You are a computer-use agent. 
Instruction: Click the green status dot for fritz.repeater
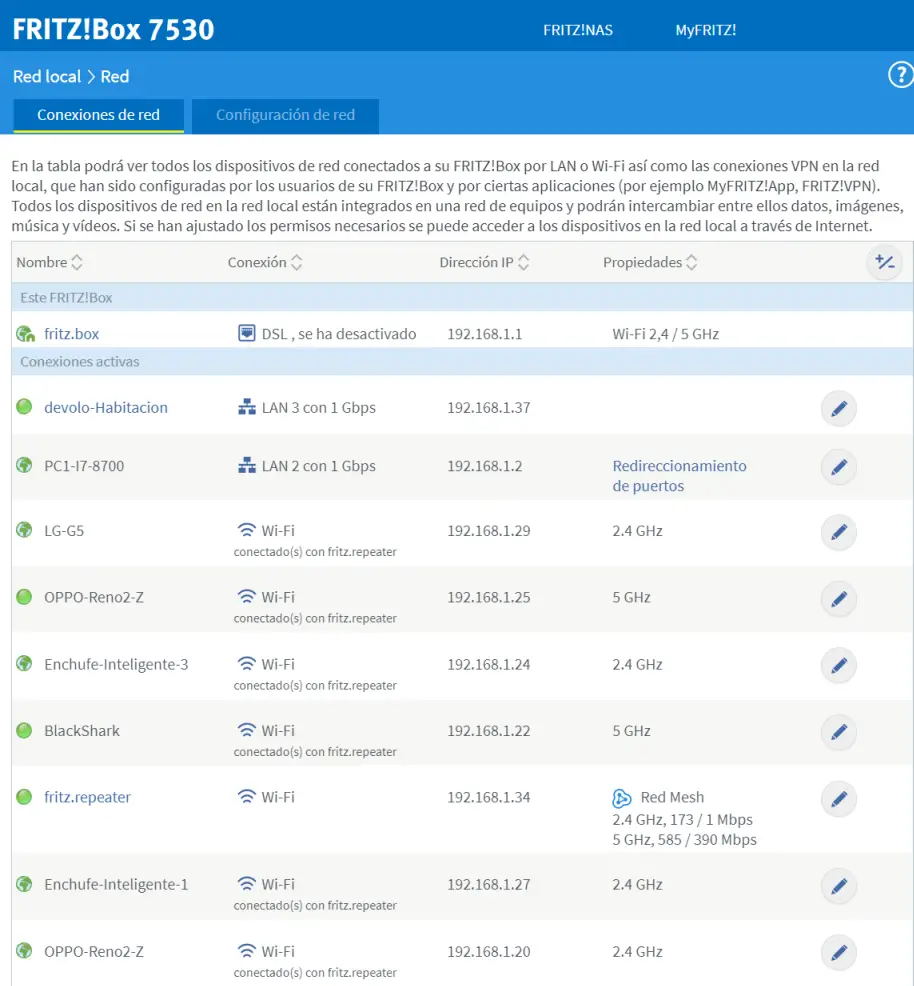(24, 797)
